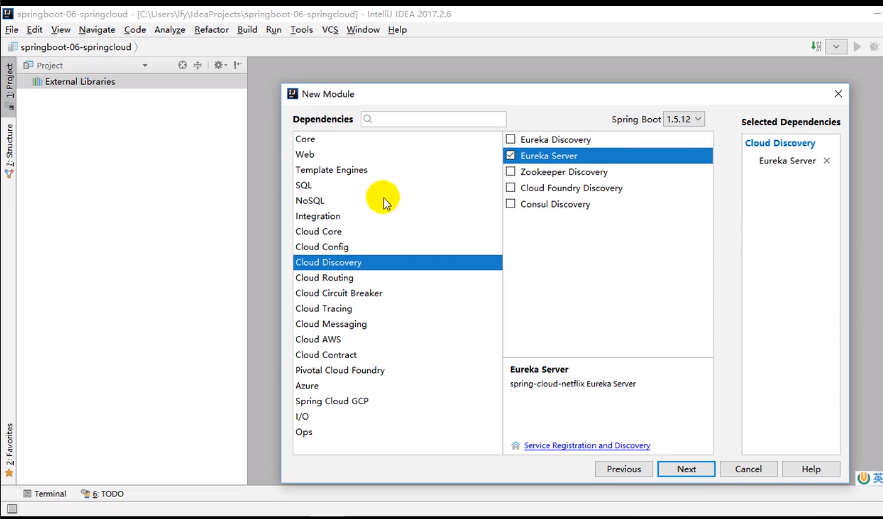Open the File menu
This screenshot has height=519, width=883.
click(x=12, y=30)
